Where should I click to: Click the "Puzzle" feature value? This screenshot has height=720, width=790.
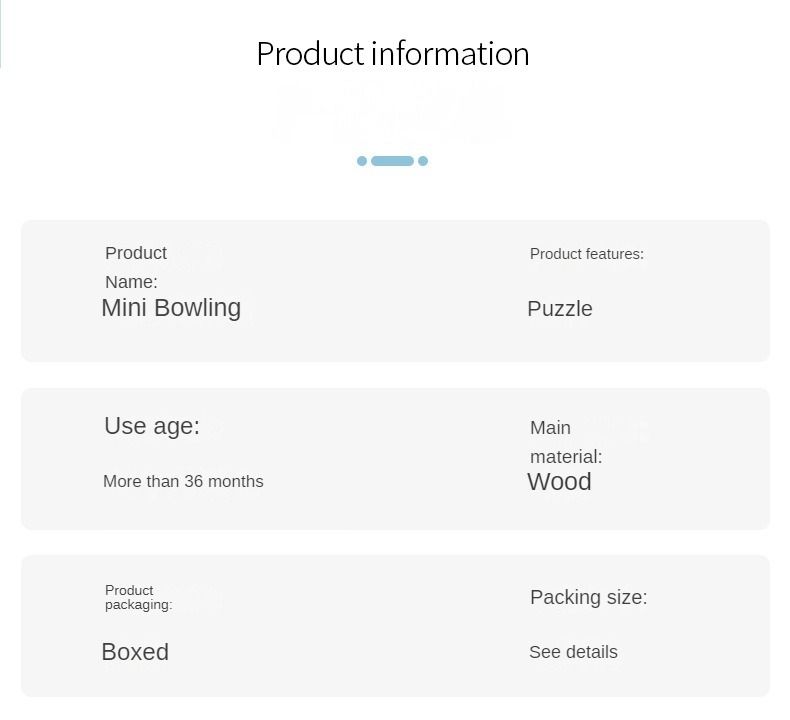click(x=560, y=309)
